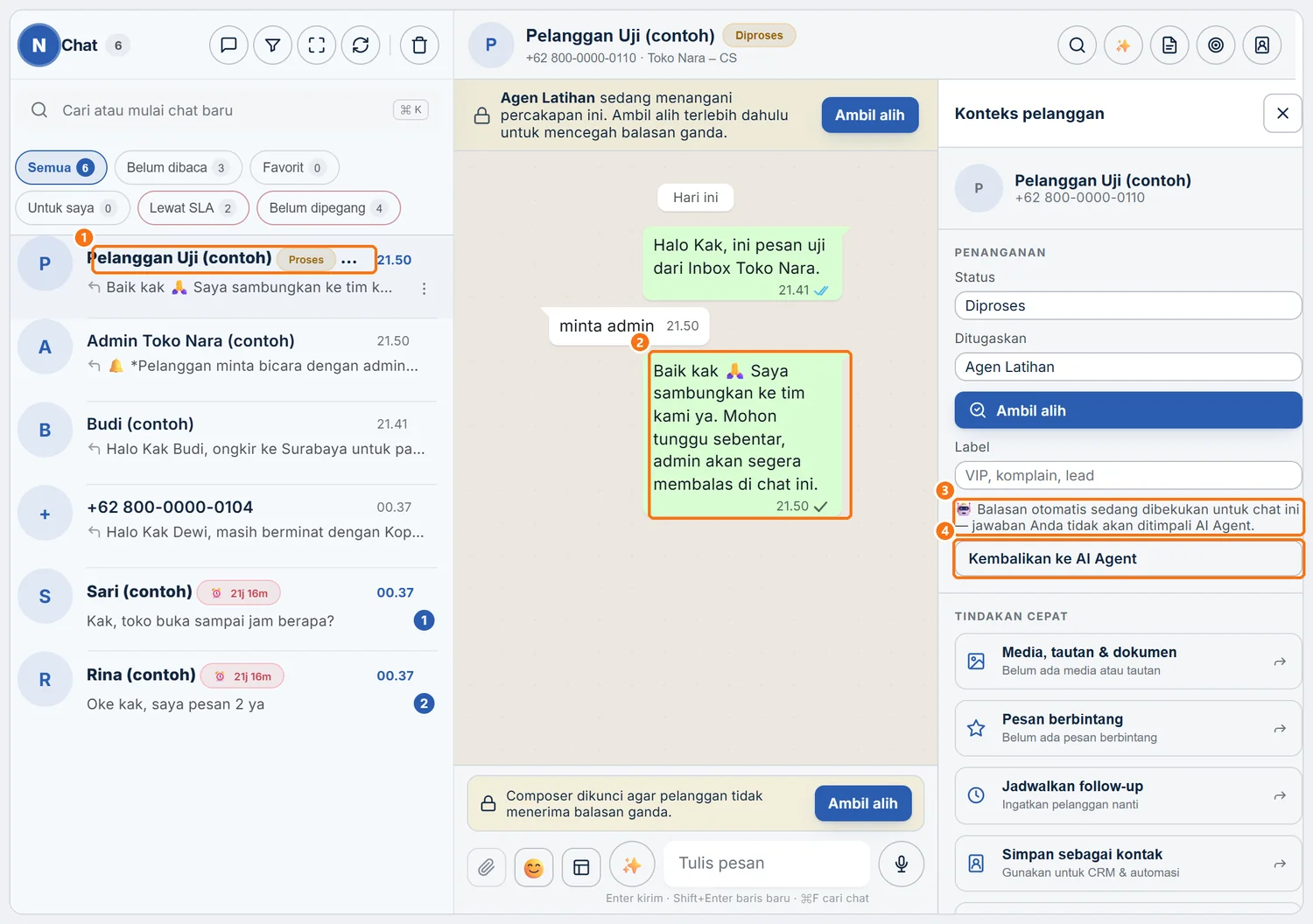Open the contact card icon in header
1313x924 pixels.
coord(1262,45)
